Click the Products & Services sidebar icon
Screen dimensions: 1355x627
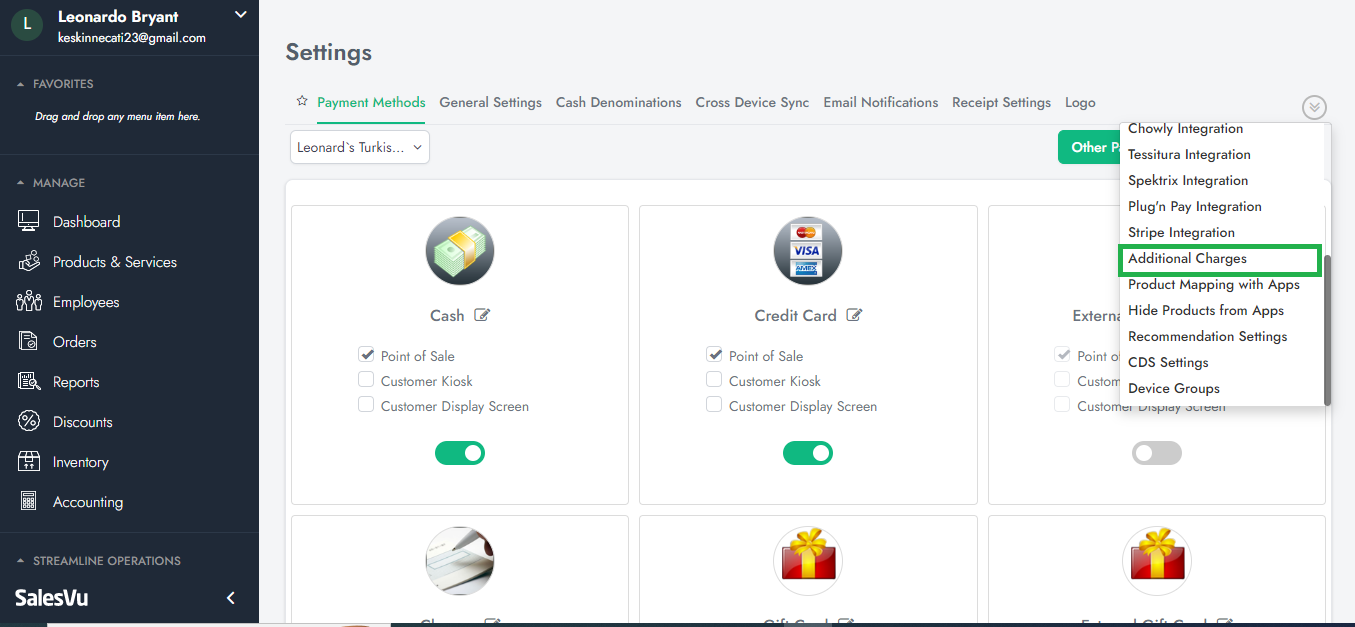coord(29,262)
